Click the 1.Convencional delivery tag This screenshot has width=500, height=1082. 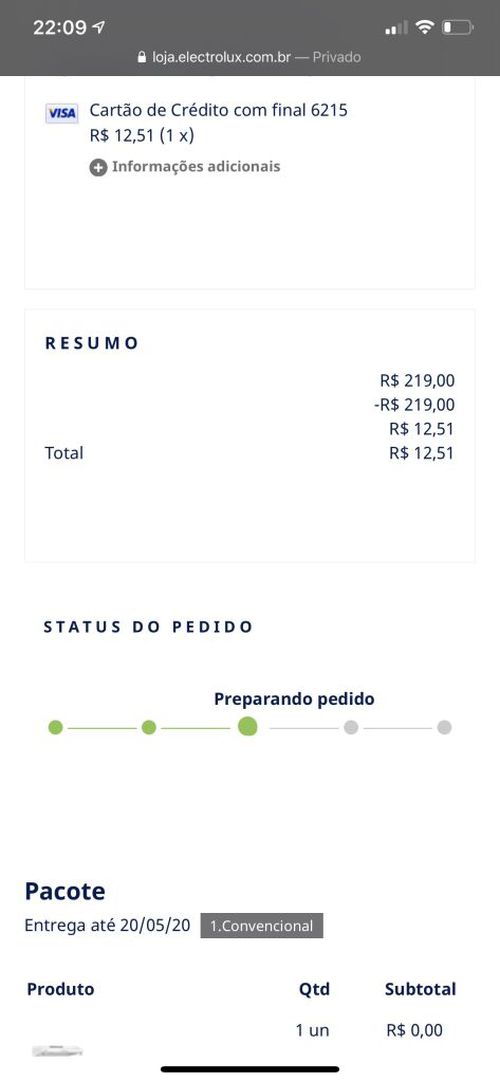click(262, 926)
